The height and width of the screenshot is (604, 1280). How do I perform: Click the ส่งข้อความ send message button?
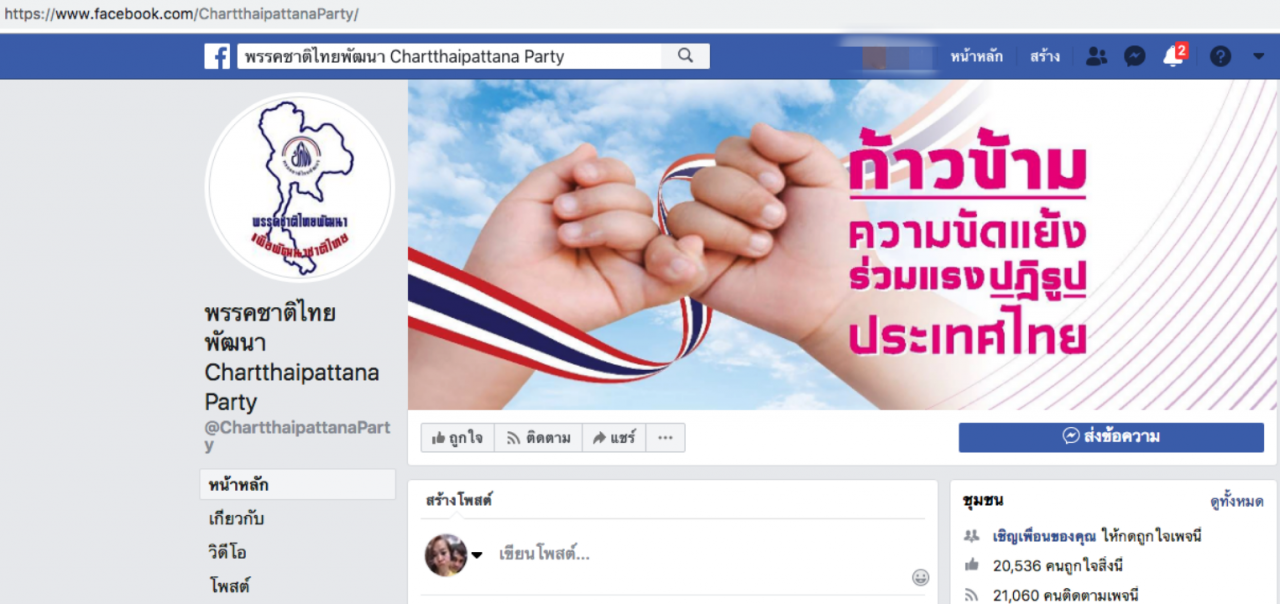1111,437
